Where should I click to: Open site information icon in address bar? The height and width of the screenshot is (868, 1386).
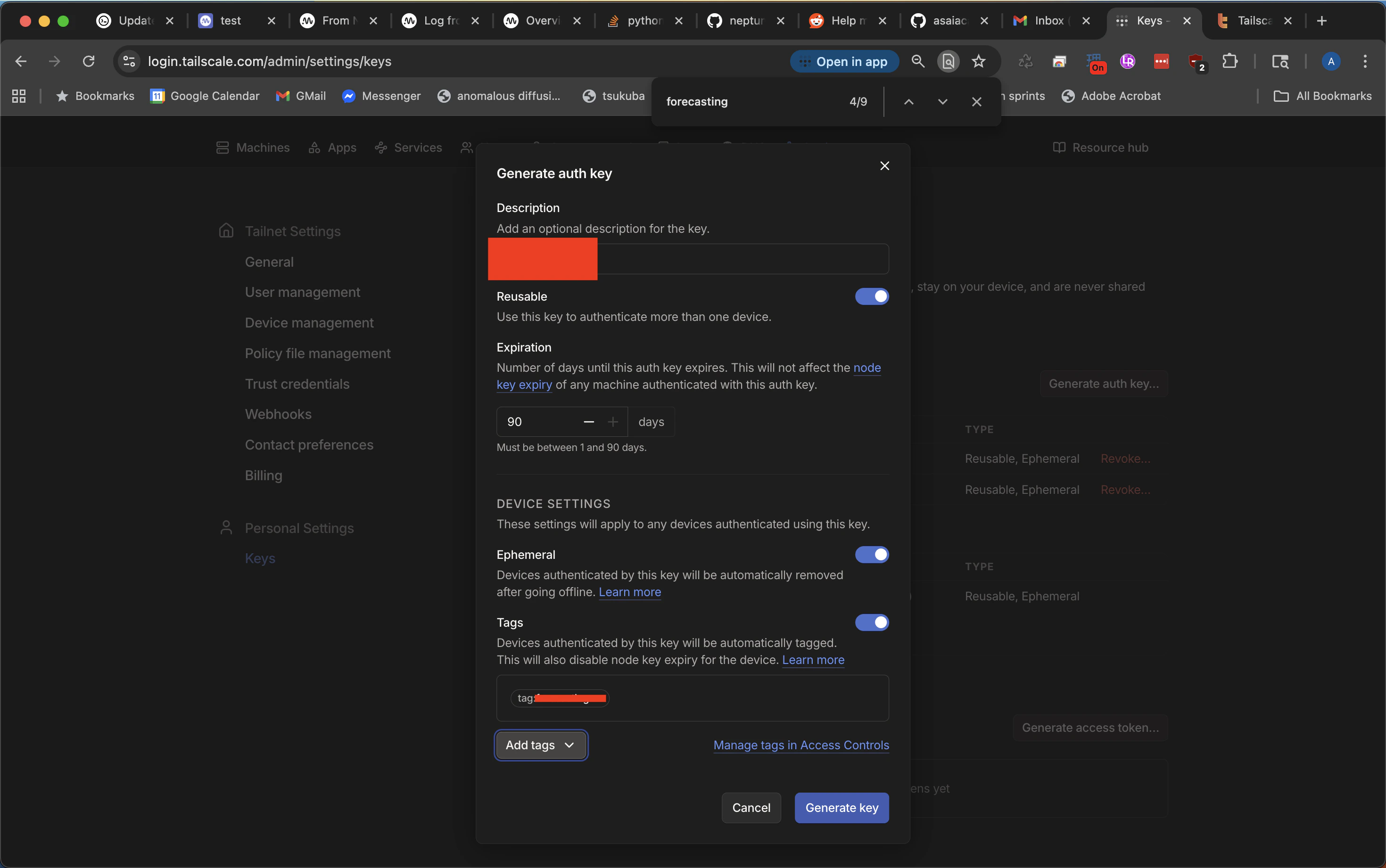[130, 61]
